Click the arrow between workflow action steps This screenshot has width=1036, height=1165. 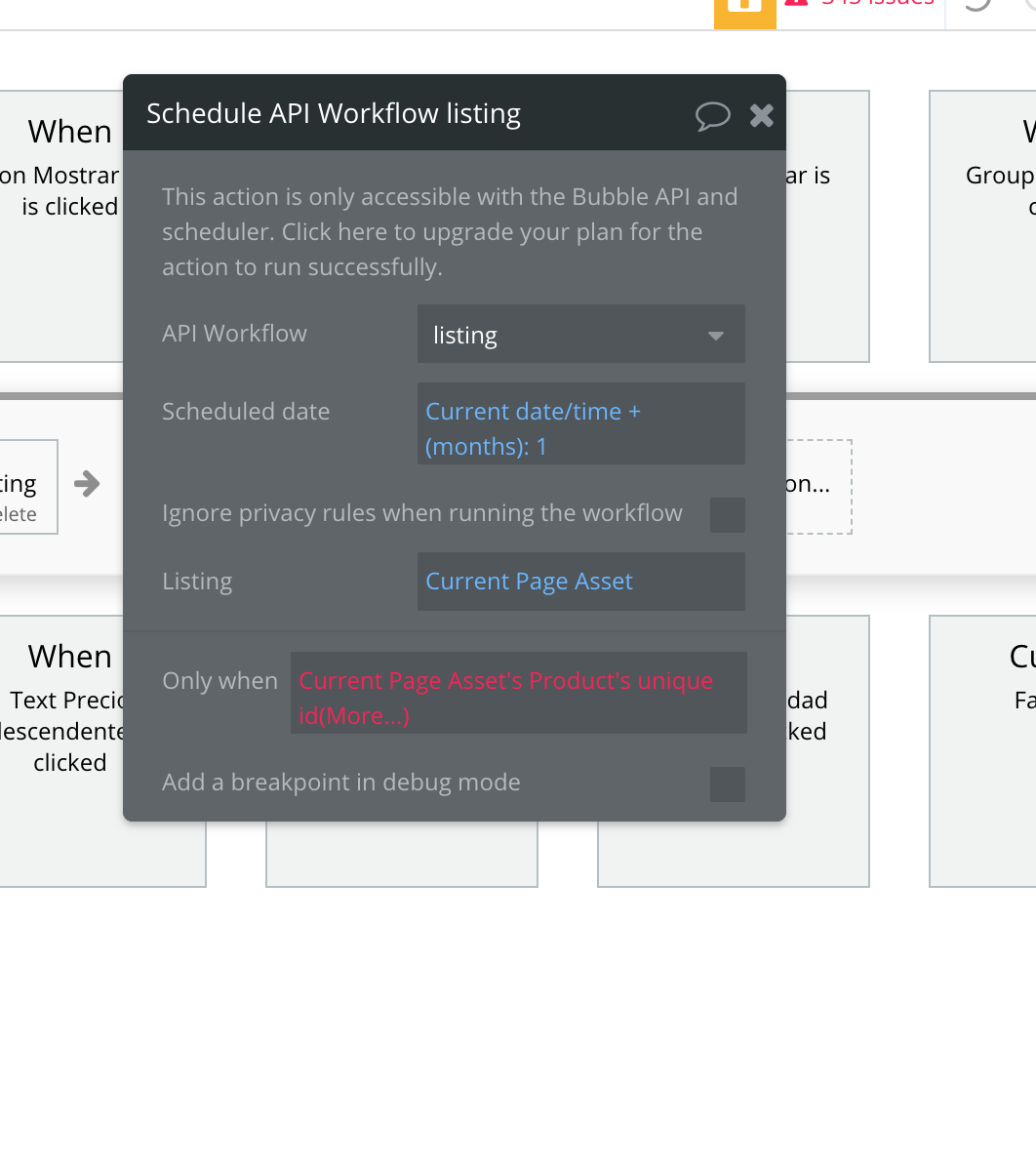pos(87,484)
